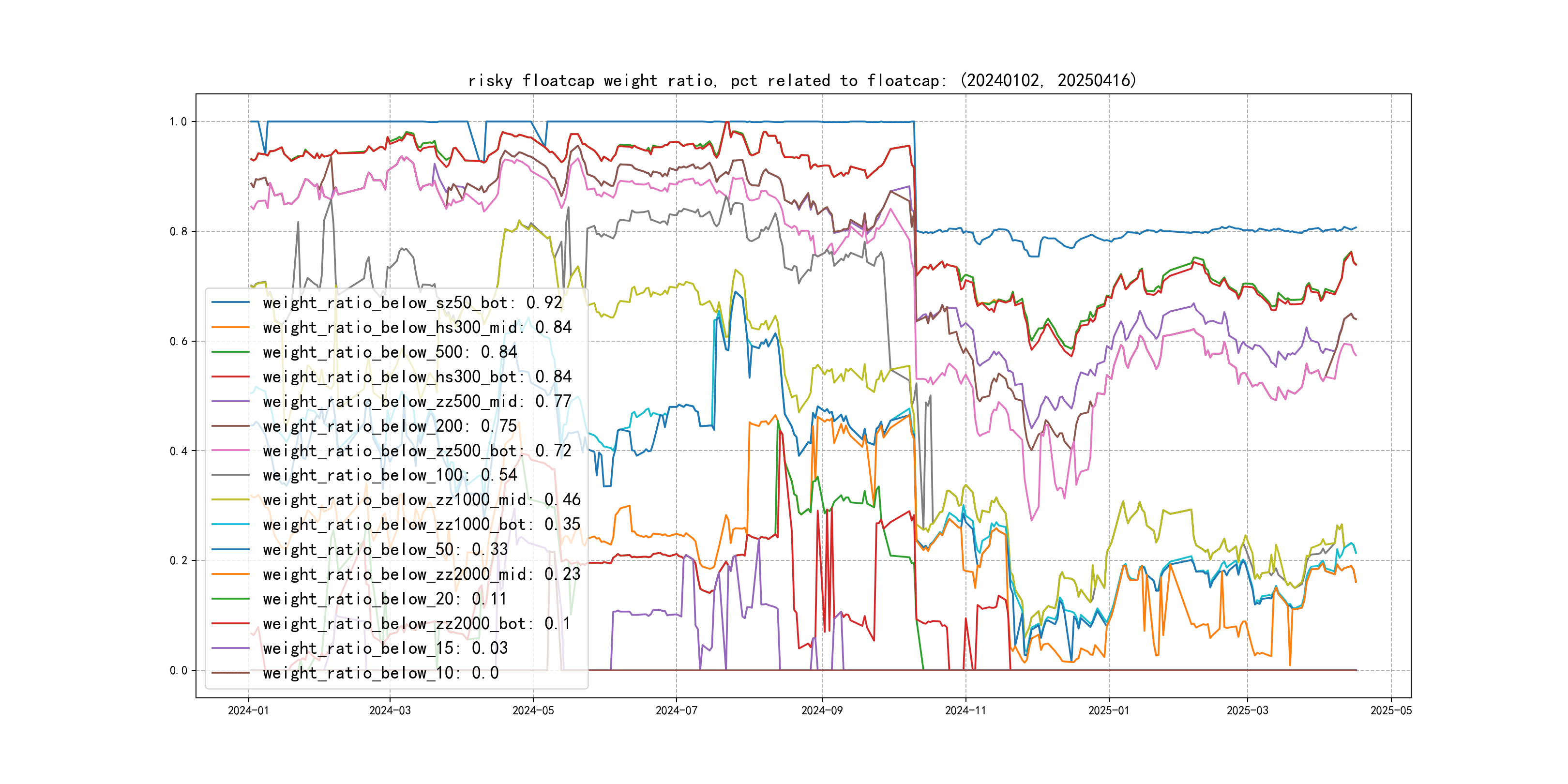
Task: Click the weight_ratio_below_hs300_mid legend label
Action: pos(417,328)
